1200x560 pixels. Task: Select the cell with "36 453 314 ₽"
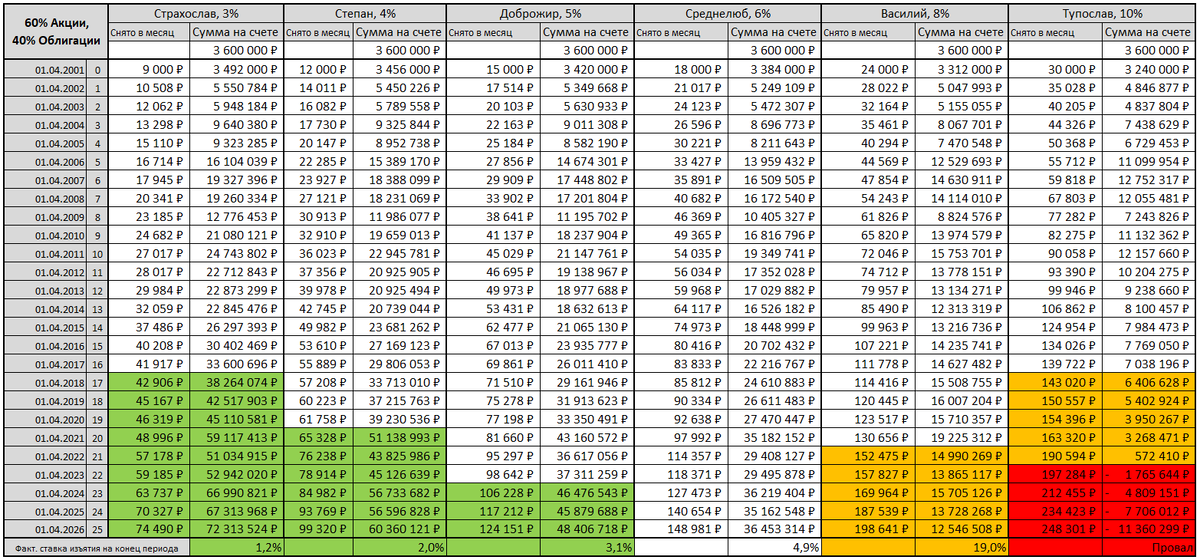775,527
